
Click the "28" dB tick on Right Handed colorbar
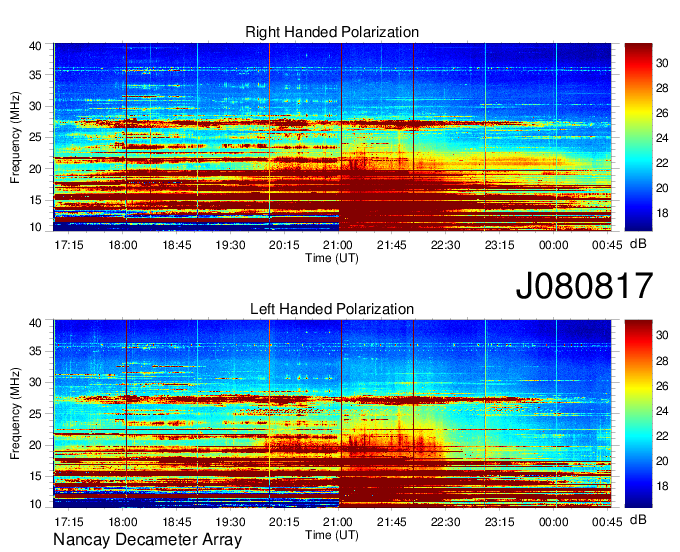point(662,88)
